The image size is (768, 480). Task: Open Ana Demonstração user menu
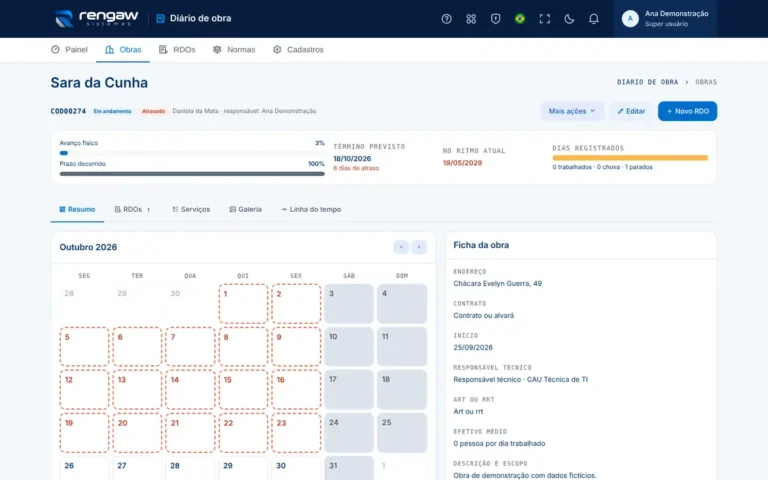[665, 19]
